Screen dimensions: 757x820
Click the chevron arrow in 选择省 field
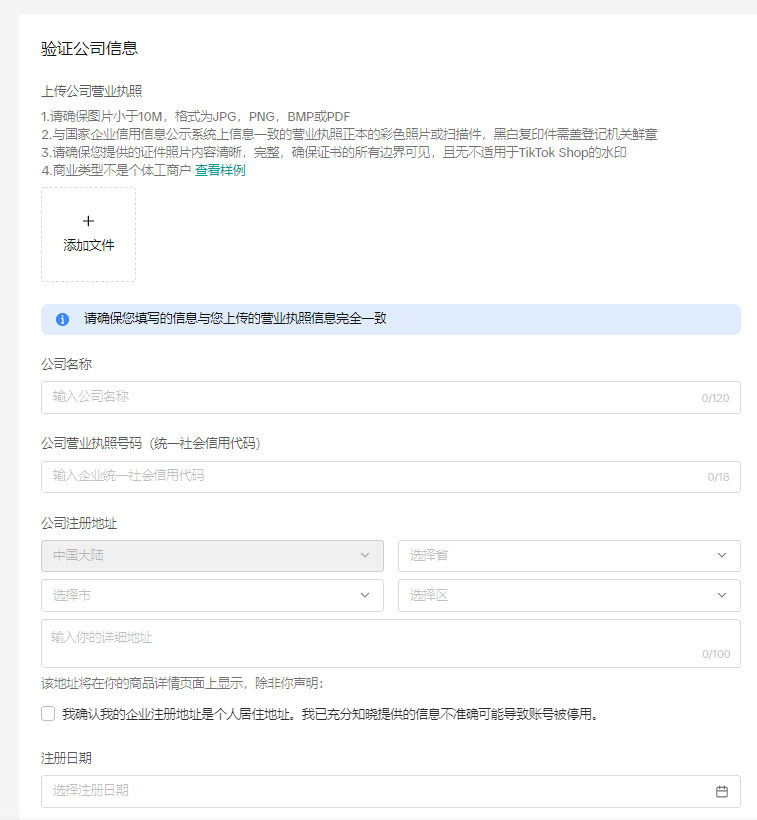(x=722, y=555)
